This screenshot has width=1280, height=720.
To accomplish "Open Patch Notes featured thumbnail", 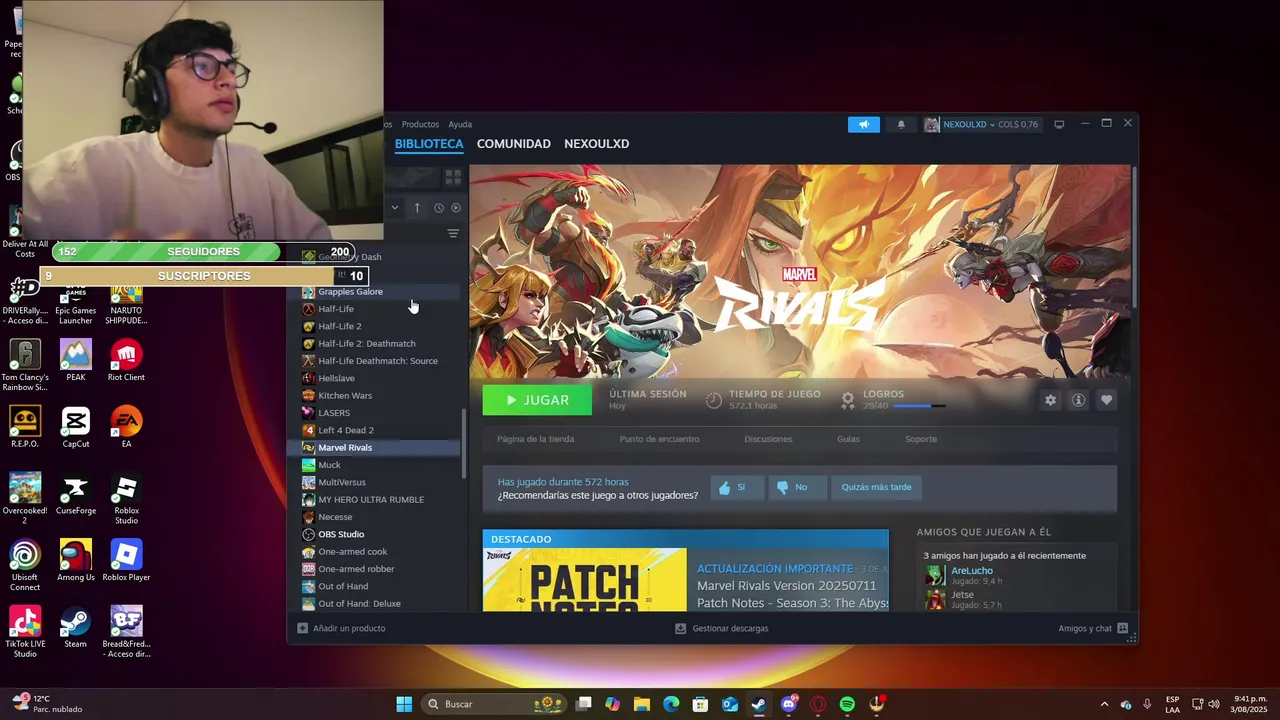I will coord(585,580).
